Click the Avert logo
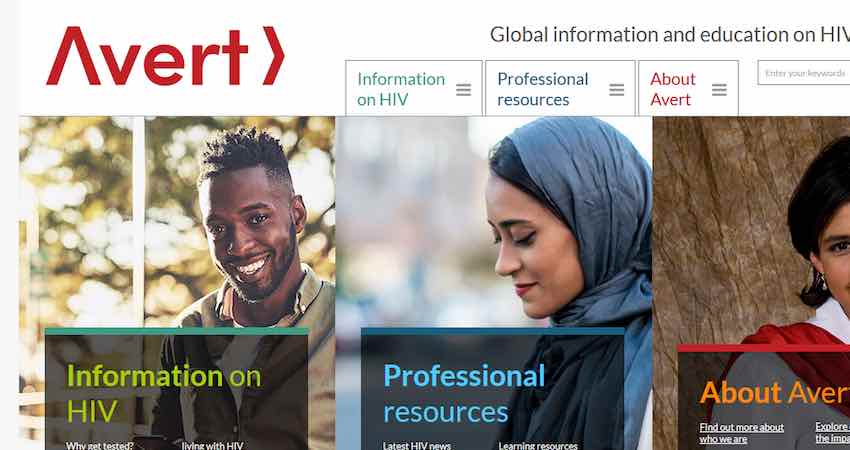Viewport: 850px width, 450px height. [165, 56]
